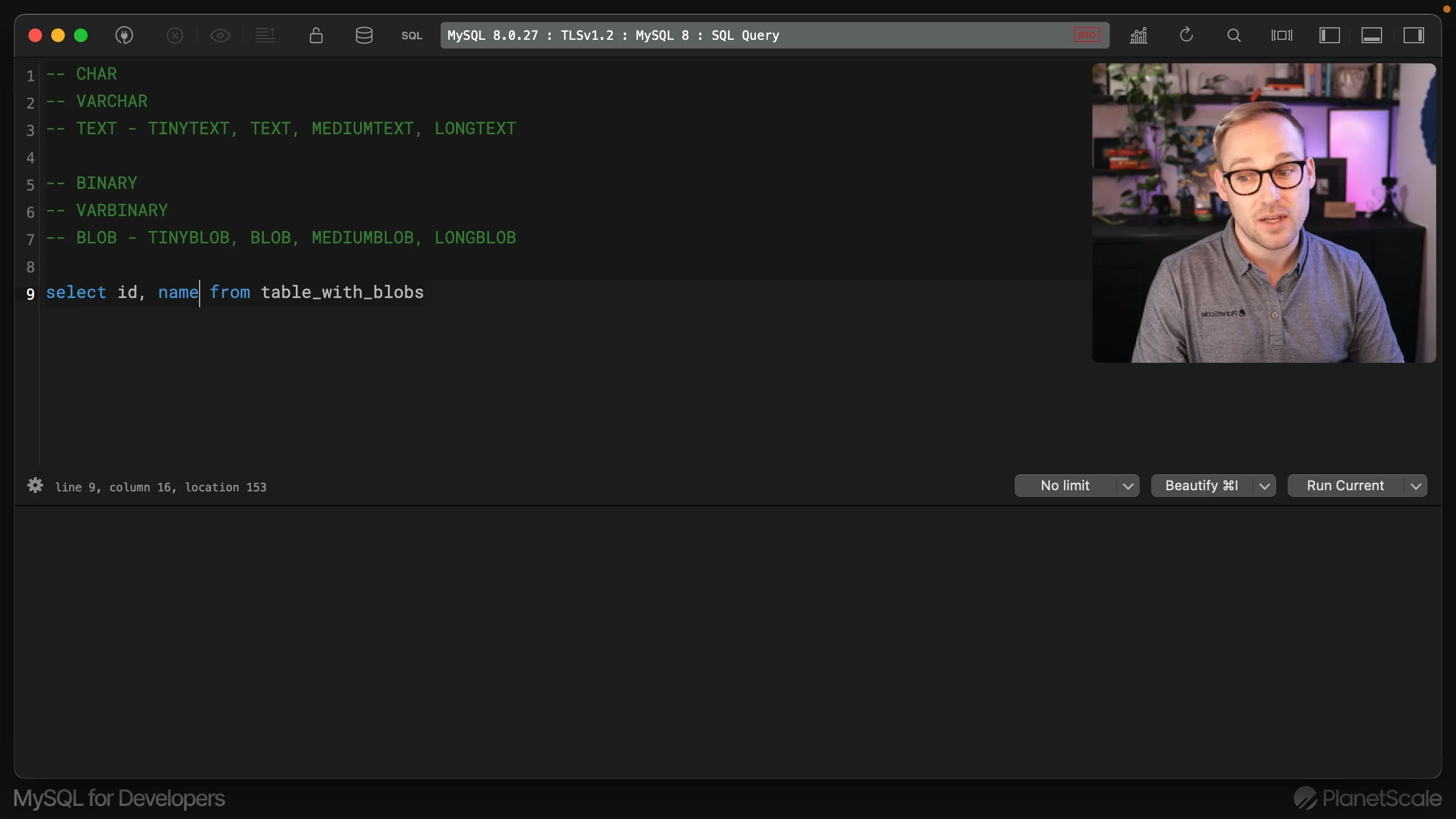1456x819 pixels.
Task: Toggle the eye preview icon
Action: (220, 35)
